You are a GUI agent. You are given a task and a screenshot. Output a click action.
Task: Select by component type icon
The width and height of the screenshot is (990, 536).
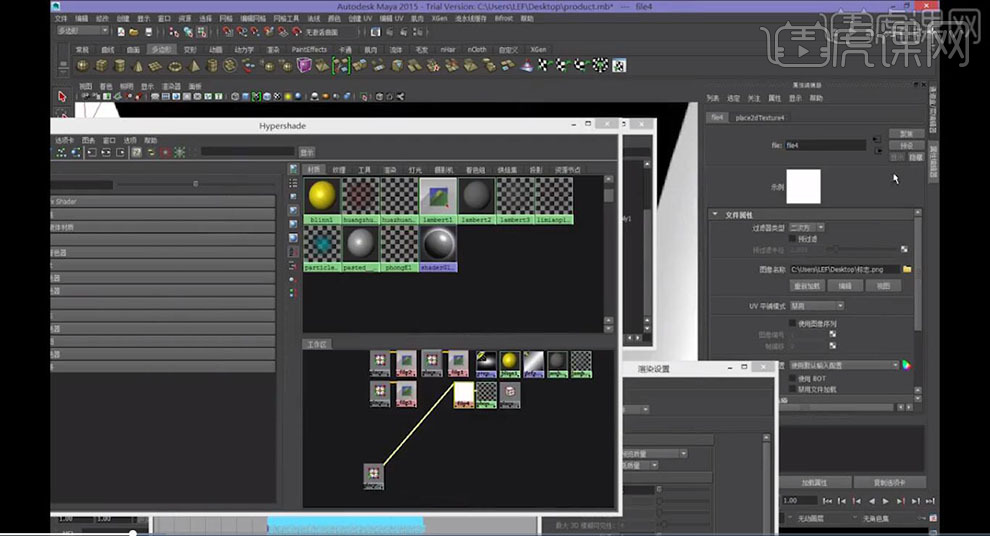coord(201,32)
